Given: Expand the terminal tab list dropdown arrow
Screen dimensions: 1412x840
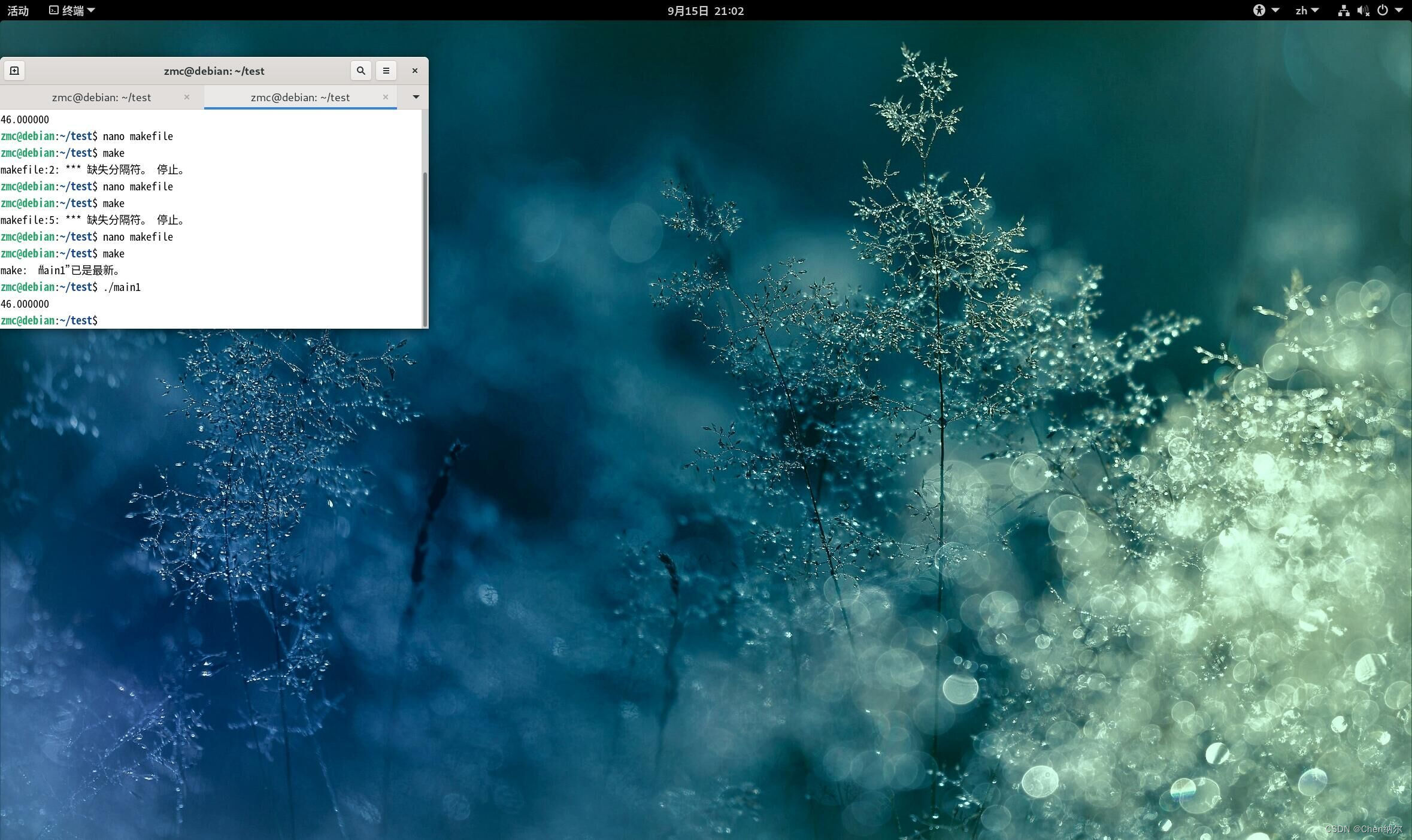Looking at the screenshot, I should (416, 97).
